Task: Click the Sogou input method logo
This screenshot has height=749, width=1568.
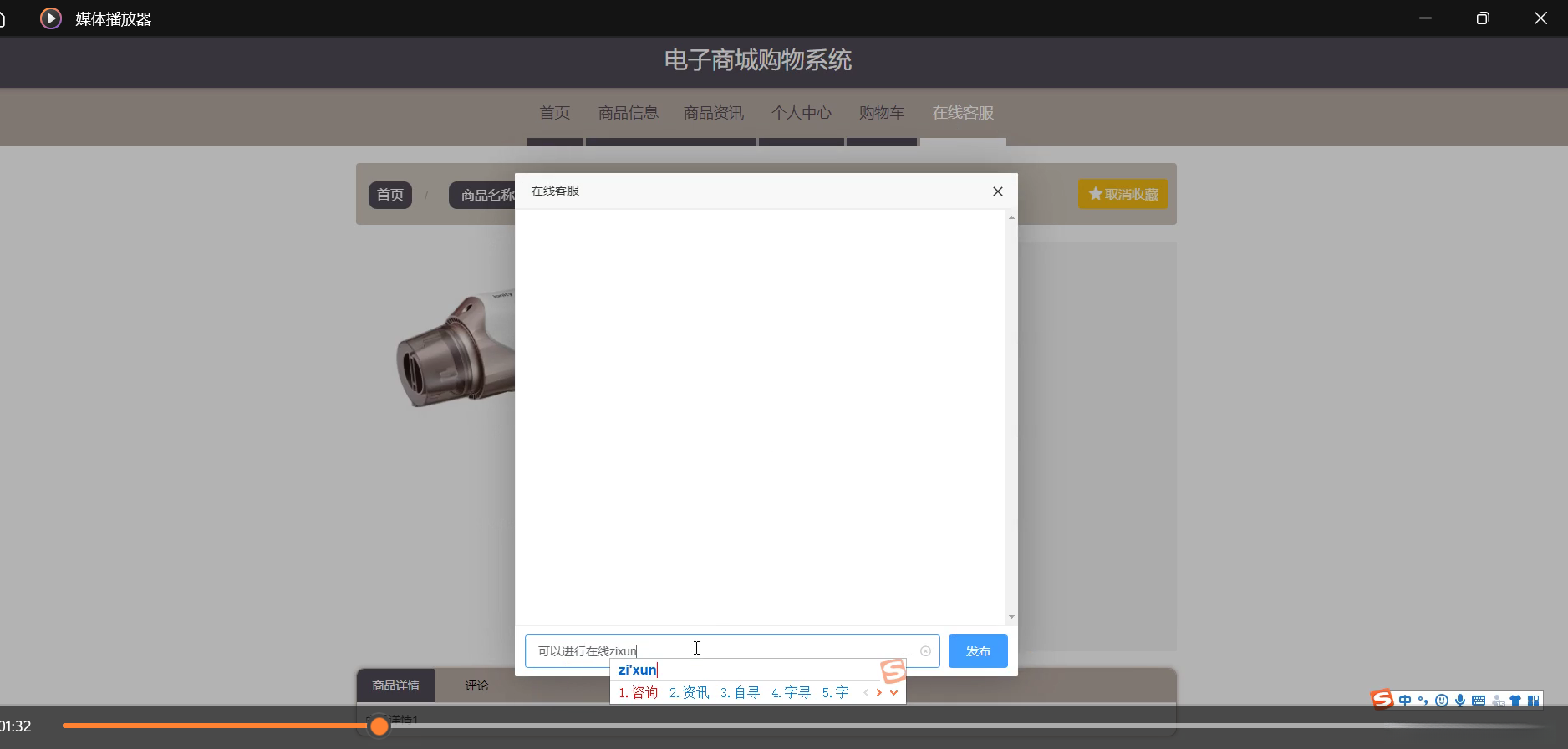Action: point(1382,699)
